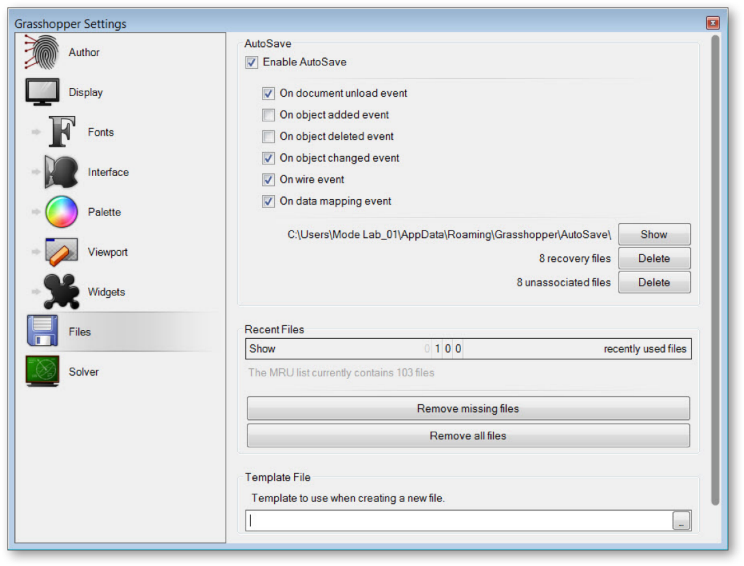Select Widgets settings label

(x=106, y=292)
